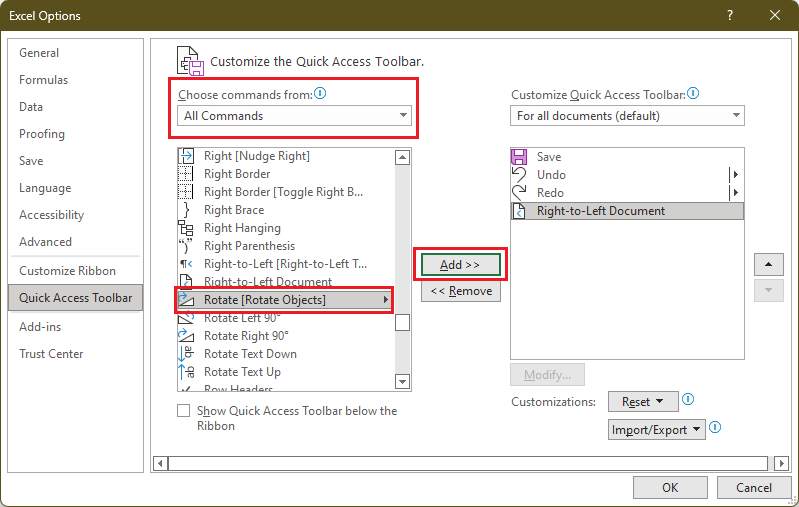
Task: Click the Modify... button
Action: tap(547, 375)
